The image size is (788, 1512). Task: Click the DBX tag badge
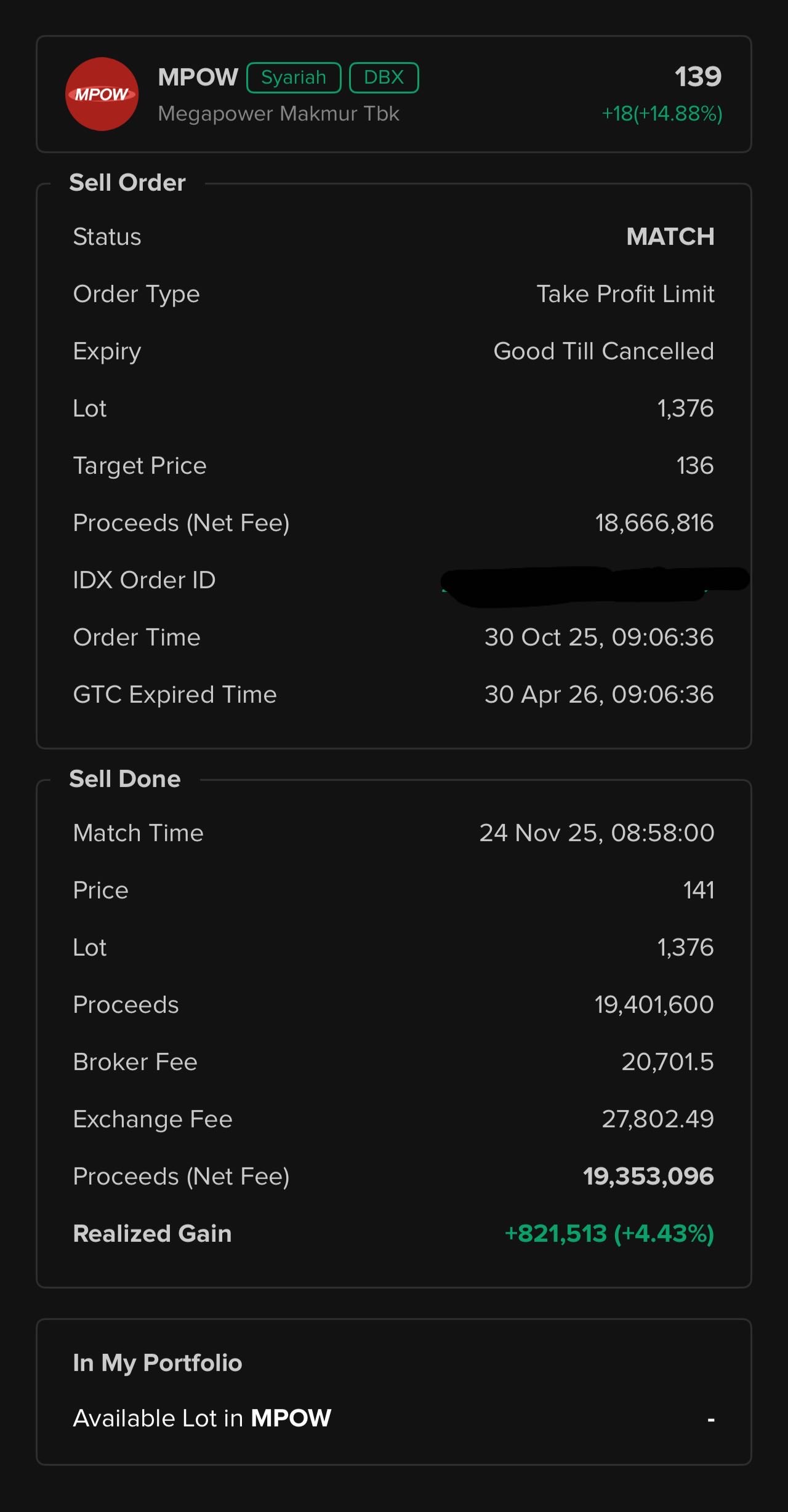tap(384, 78)
